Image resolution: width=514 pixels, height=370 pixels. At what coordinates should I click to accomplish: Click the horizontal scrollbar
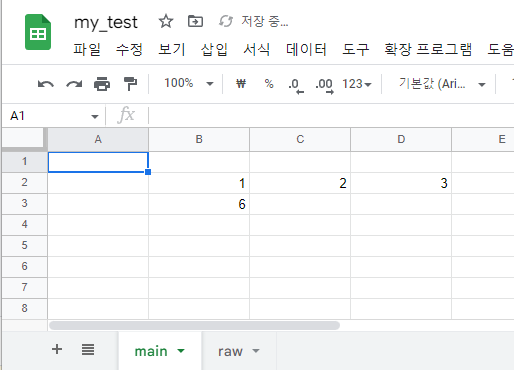(194, 325)
